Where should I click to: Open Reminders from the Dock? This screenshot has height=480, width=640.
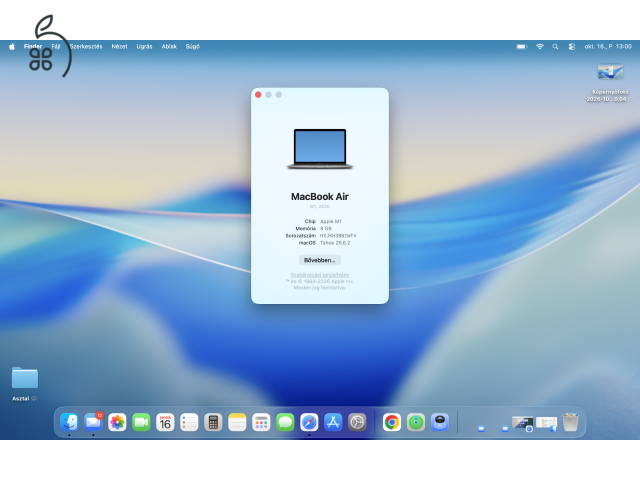pos(189,422)
